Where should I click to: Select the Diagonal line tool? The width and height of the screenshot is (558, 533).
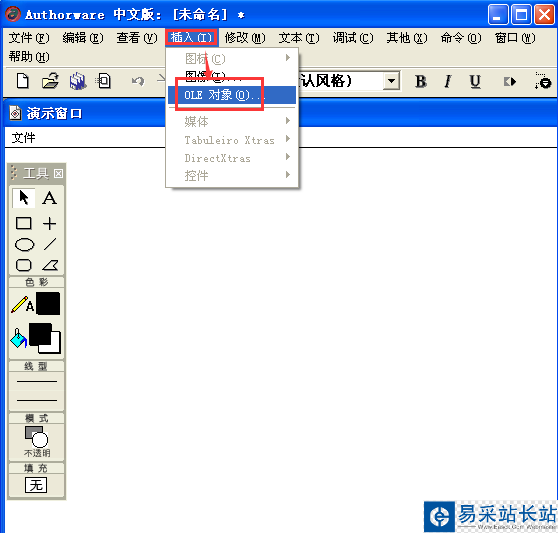click(50, 244)
